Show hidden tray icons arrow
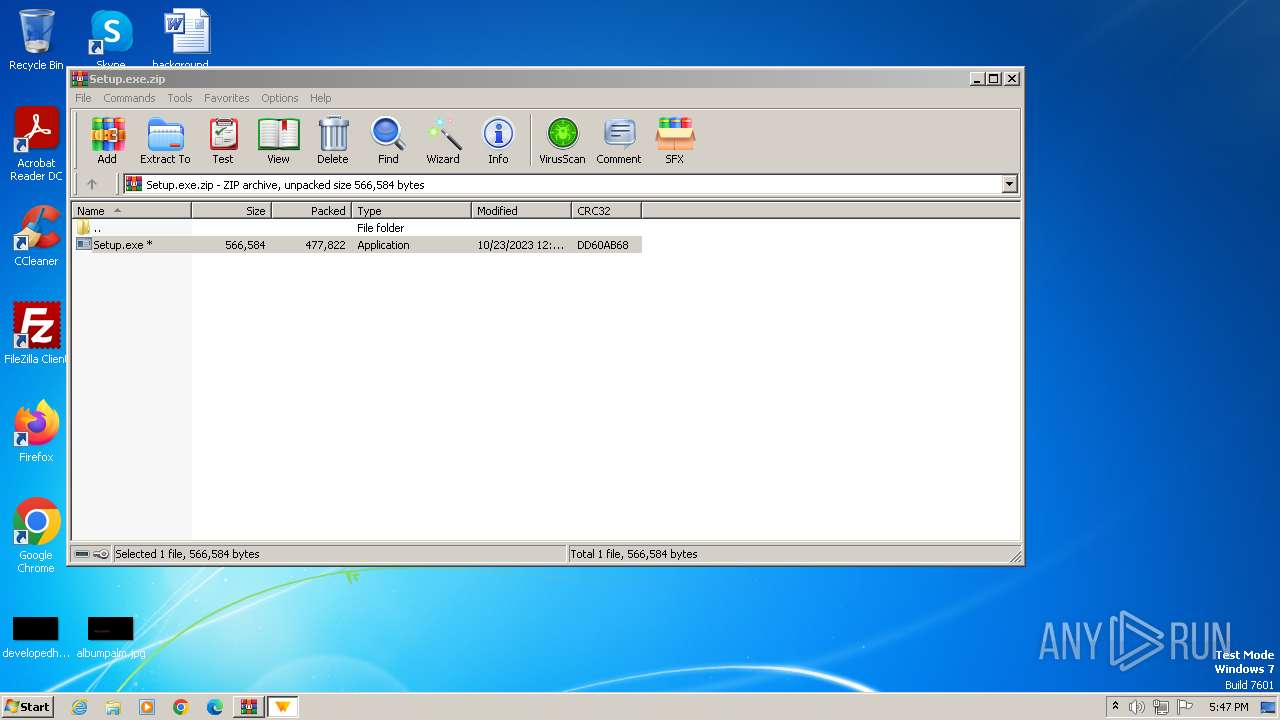1280x720 pixels. point(1115,707)
